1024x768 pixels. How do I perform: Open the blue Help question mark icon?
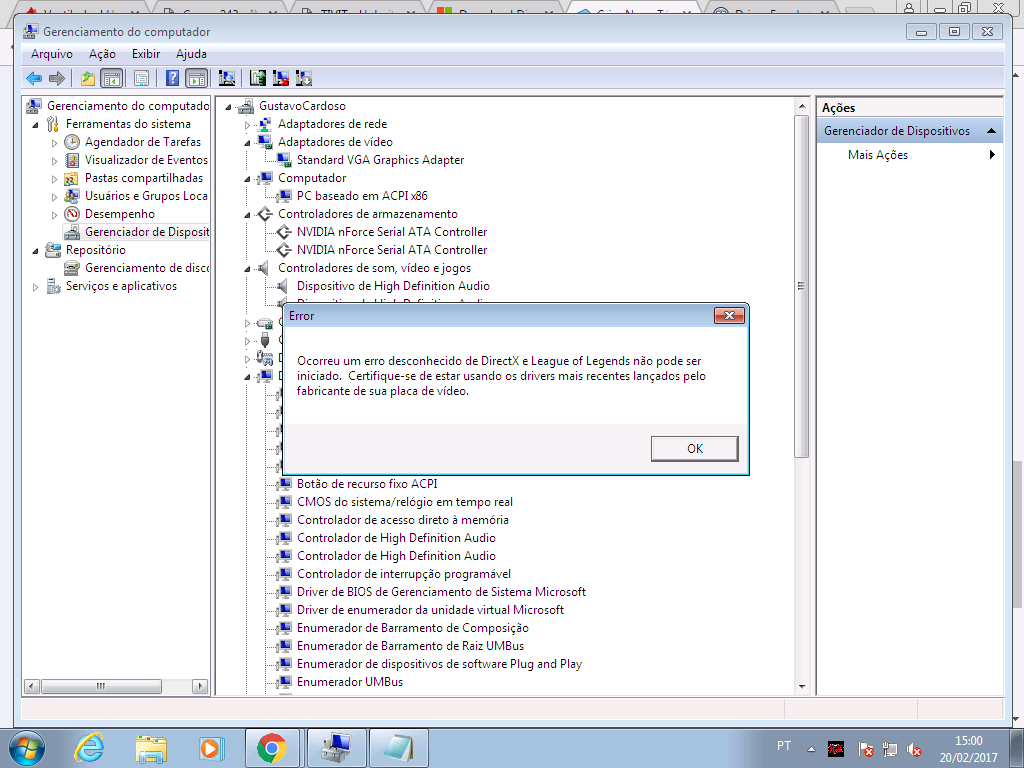172,78
